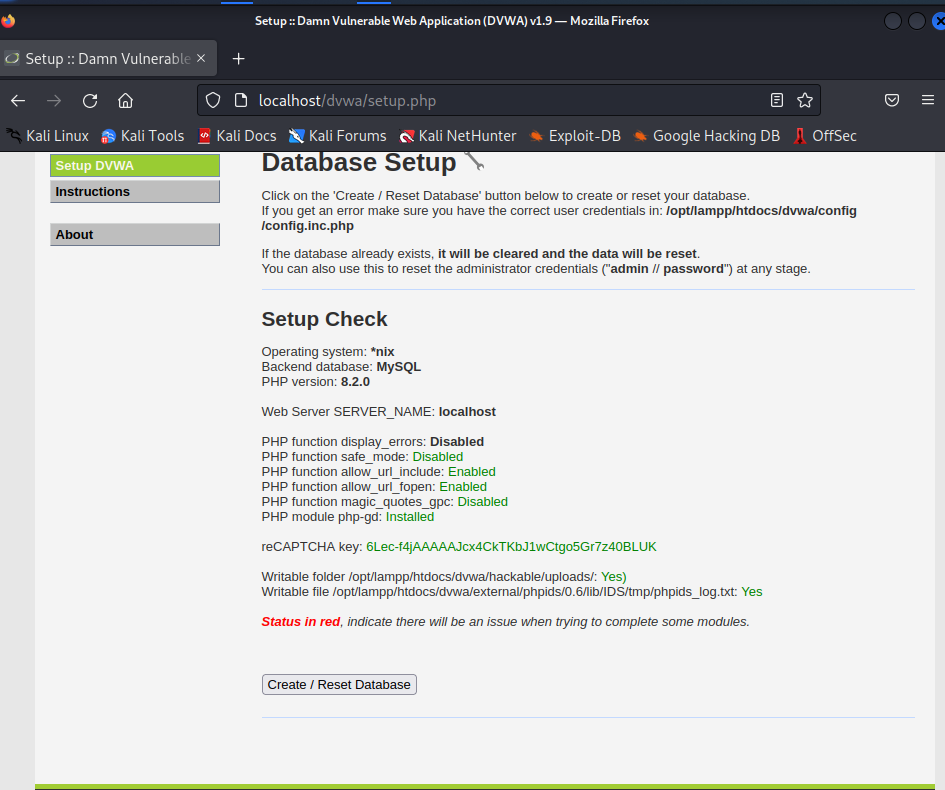Select Setup DVWA in sidebar menu

point(135,166)
